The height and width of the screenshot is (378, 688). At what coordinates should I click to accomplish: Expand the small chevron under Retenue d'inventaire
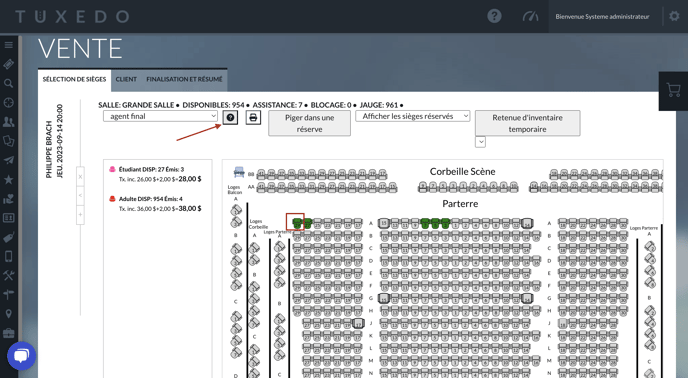[x=480, y=142]
